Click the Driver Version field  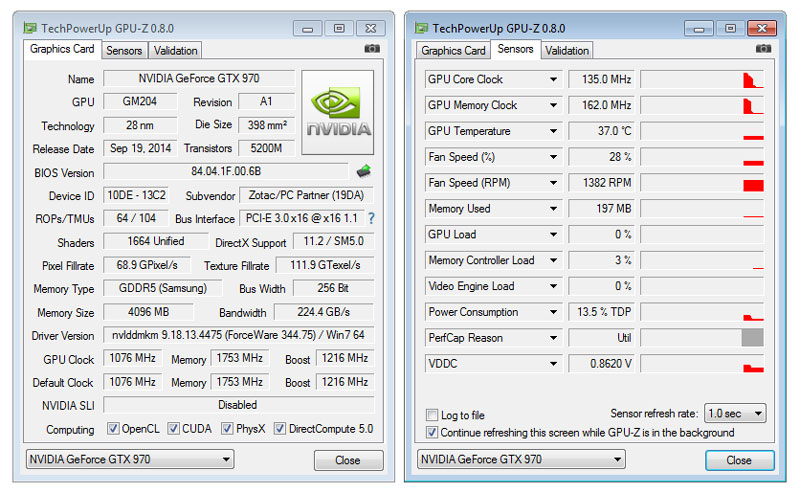click(238, 335)
